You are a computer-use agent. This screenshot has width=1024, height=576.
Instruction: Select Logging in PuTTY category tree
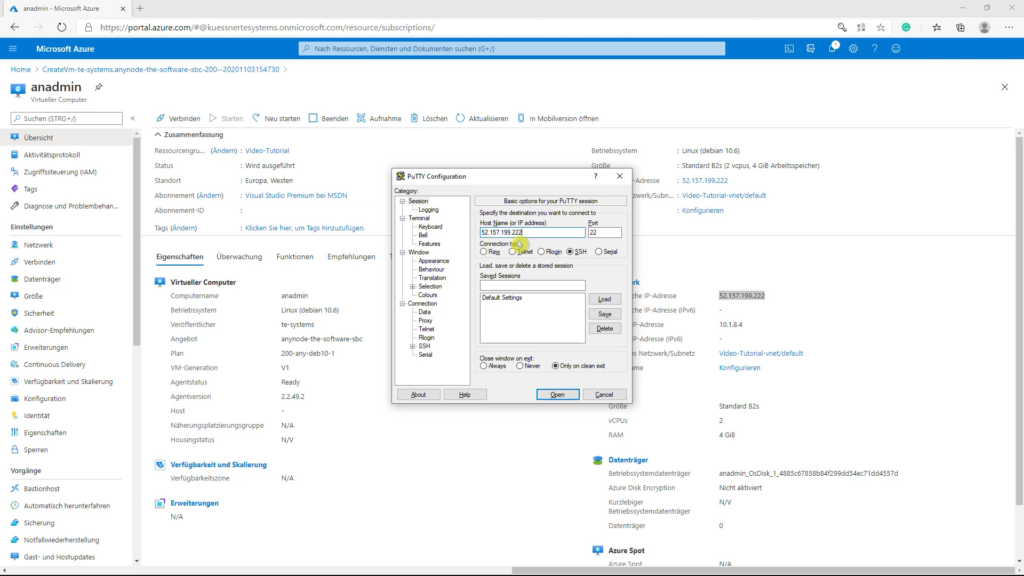(x=428, y=210)
